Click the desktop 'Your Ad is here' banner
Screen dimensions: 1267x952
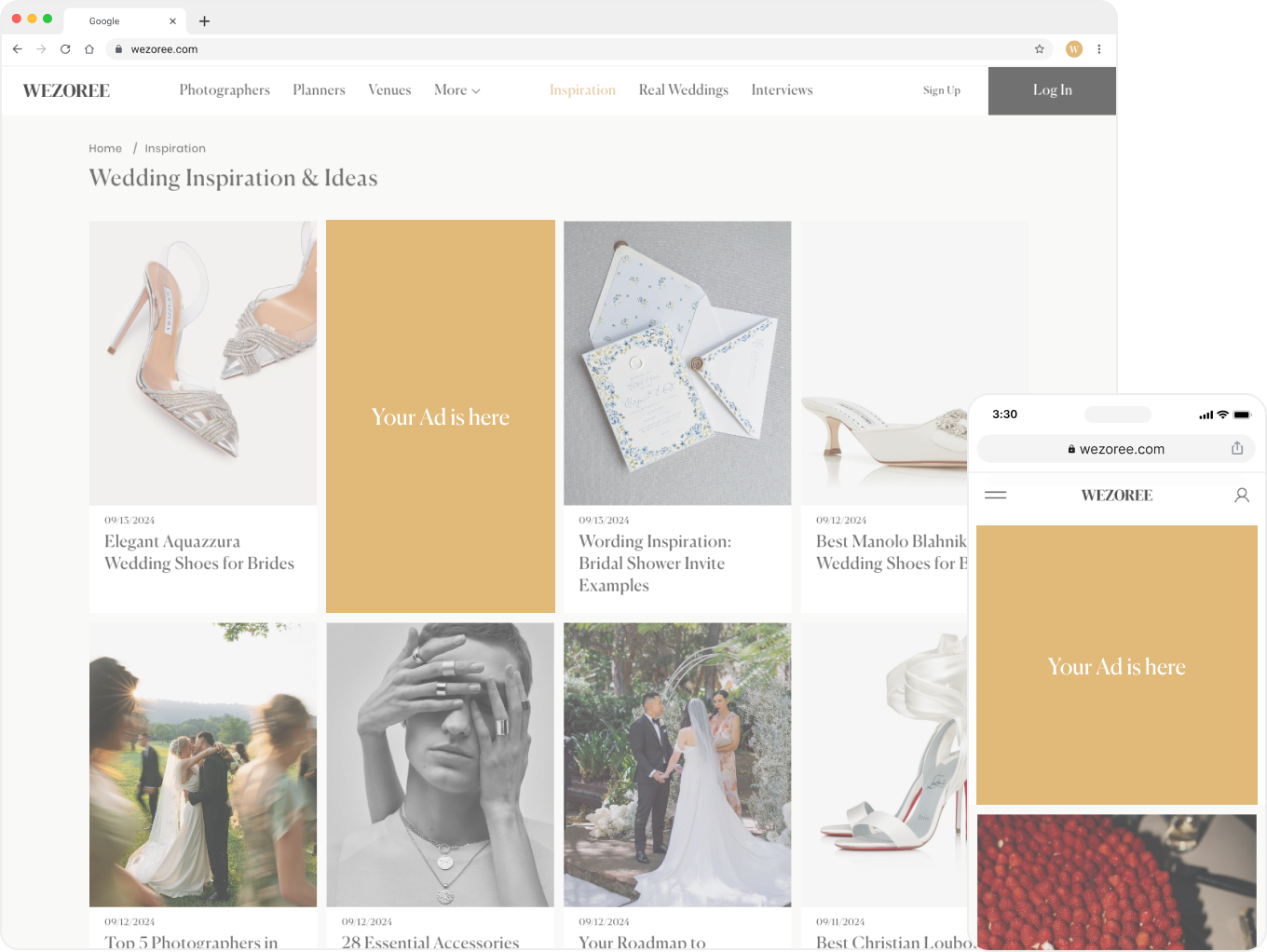coord(441,416)
